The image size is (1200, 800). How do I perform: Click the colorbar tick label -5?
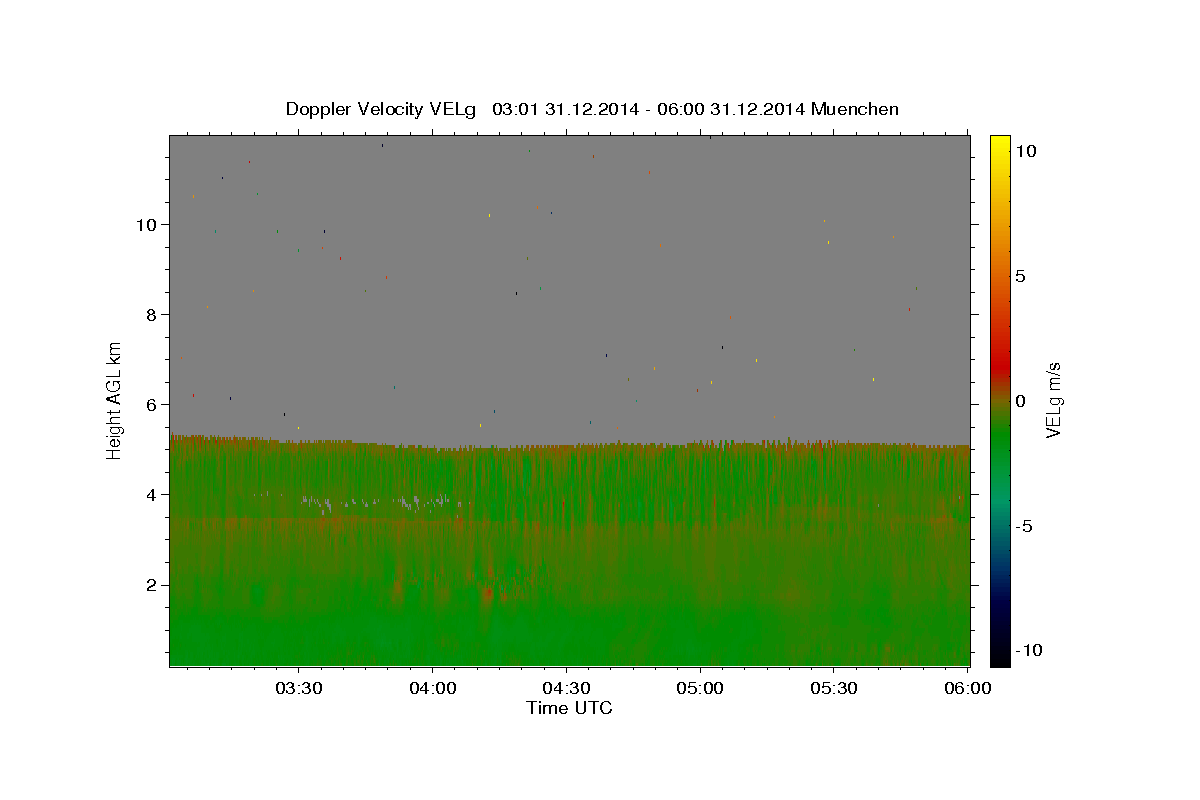click(x=1023, y=526)
